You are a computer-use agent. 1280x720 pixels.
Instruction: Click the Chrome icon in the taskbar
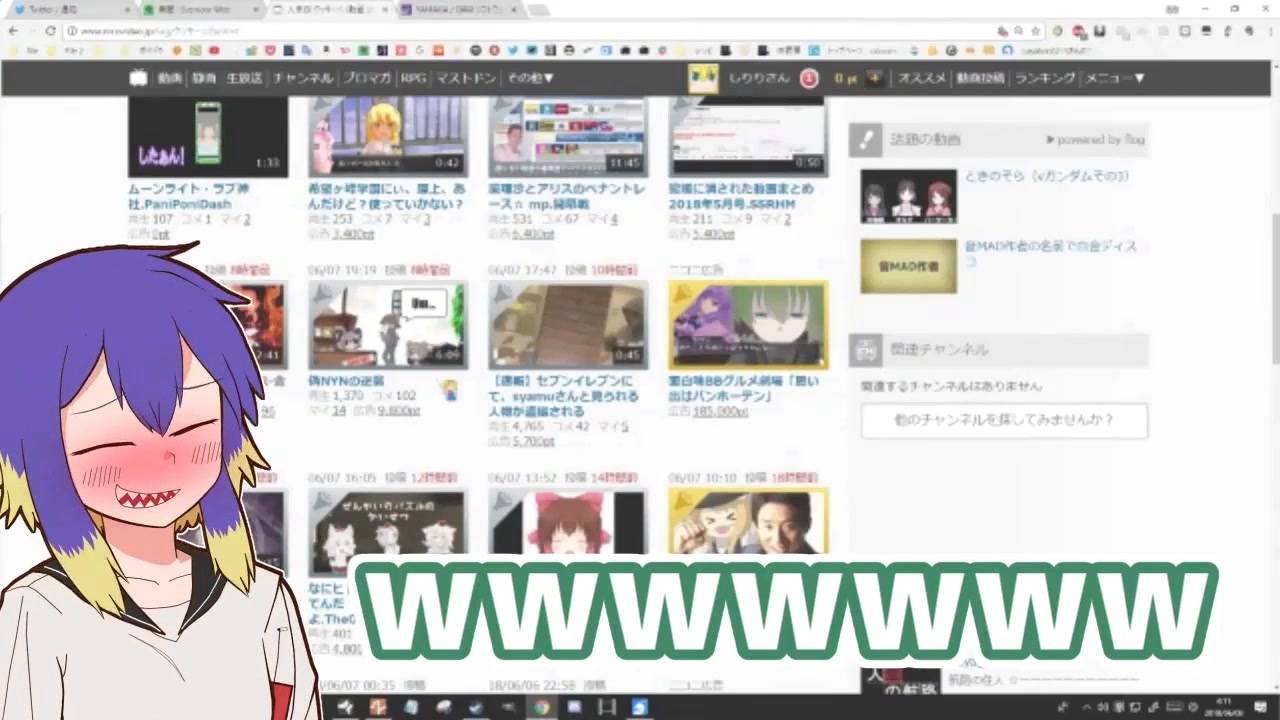click(x=541, y=707)
